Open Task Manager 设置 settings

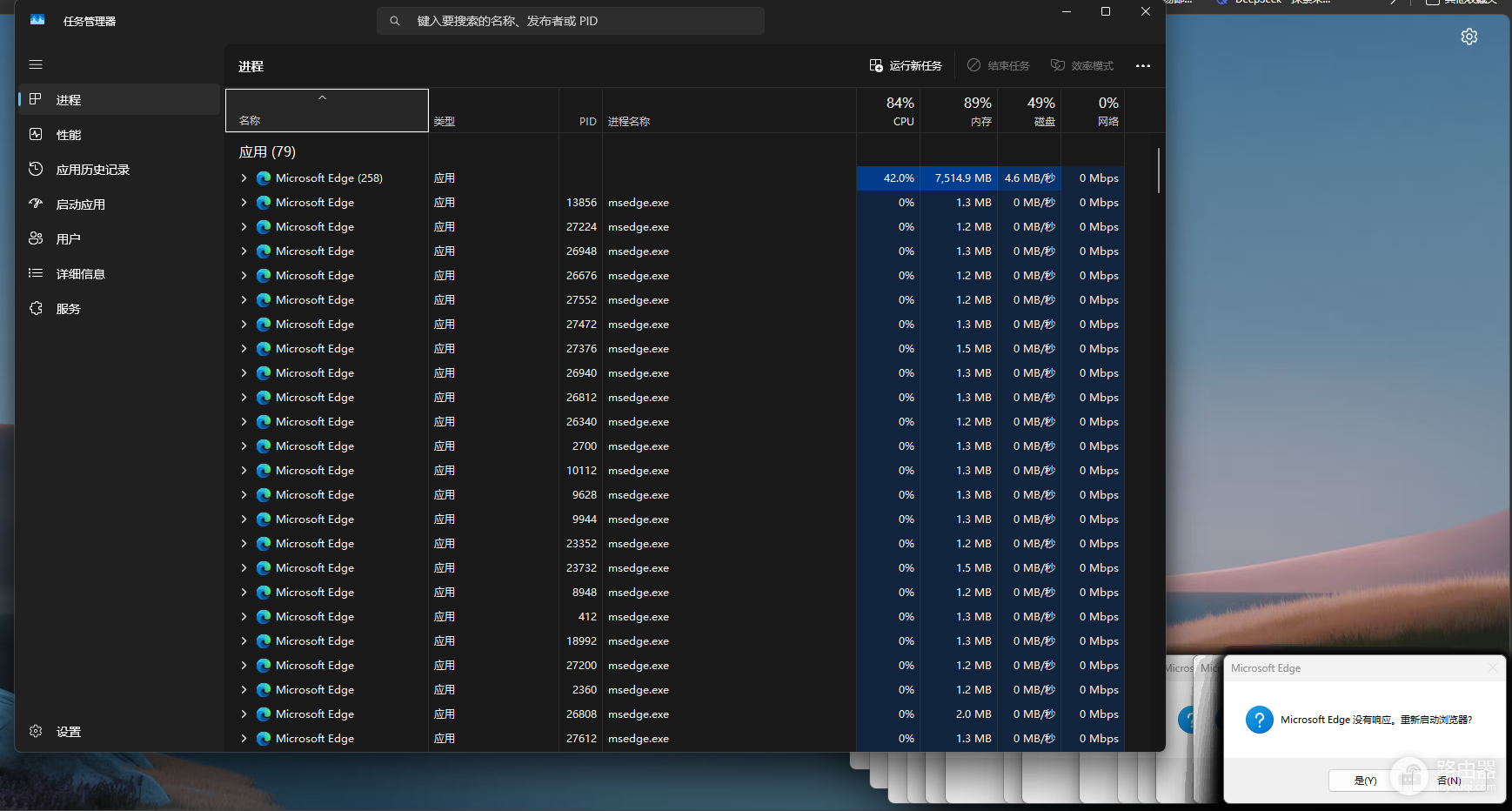pos(119,732)
